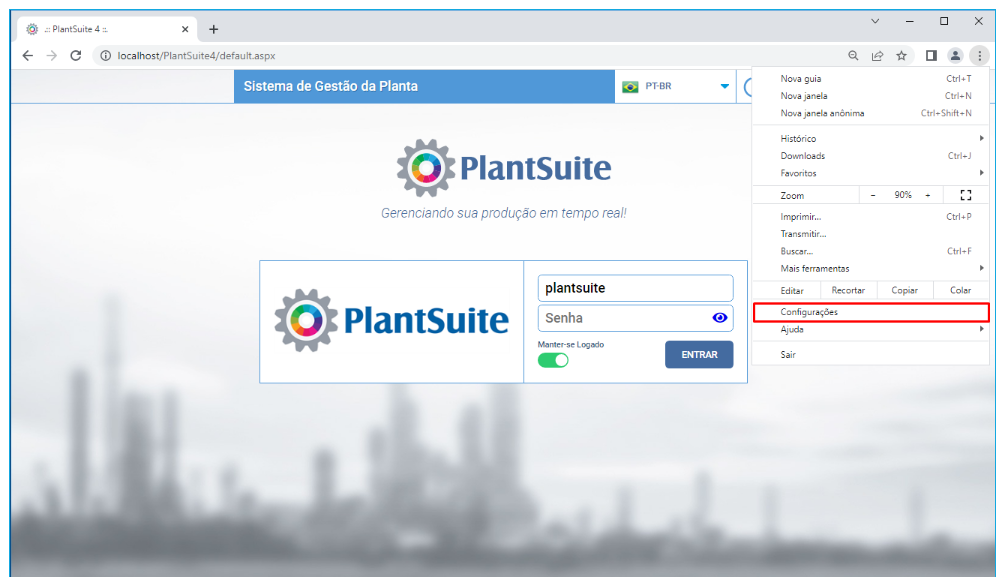The image size is (1004, 580).
Task: Select Nova janela menu item
Action: point(871,96)
